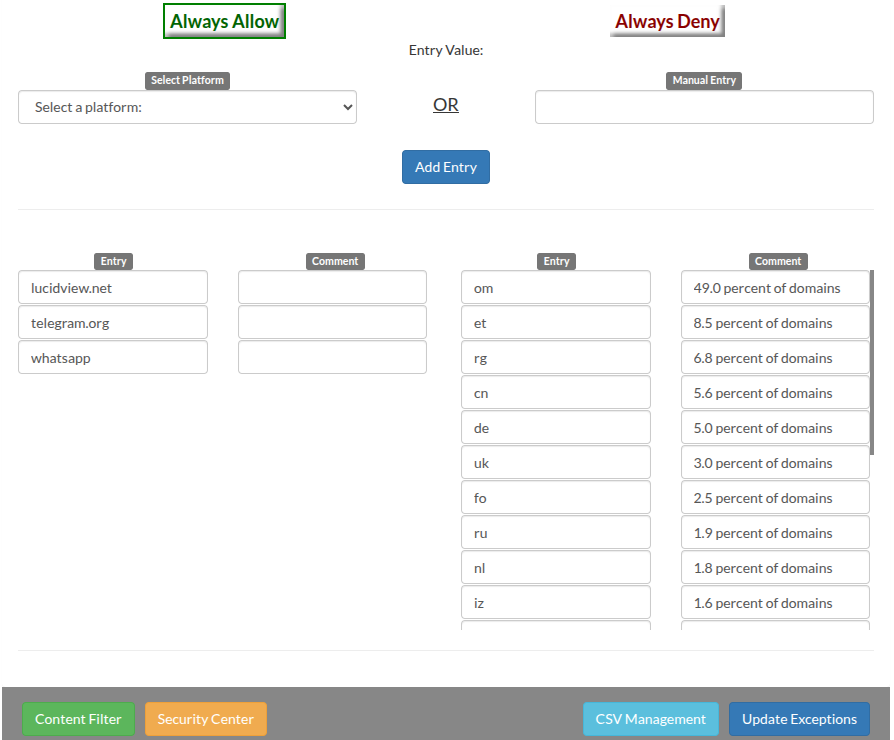Click the comment field next to lucidview.net

[332, 288]
